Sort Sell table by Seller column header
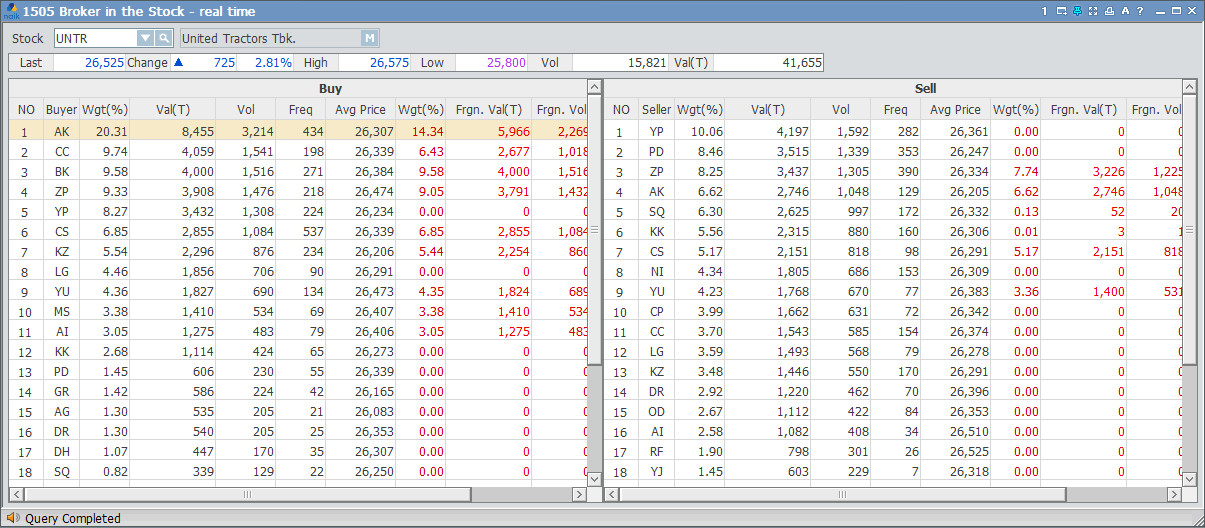The height and width of the screenshot is (528, 1205). [x=656, y=110]
